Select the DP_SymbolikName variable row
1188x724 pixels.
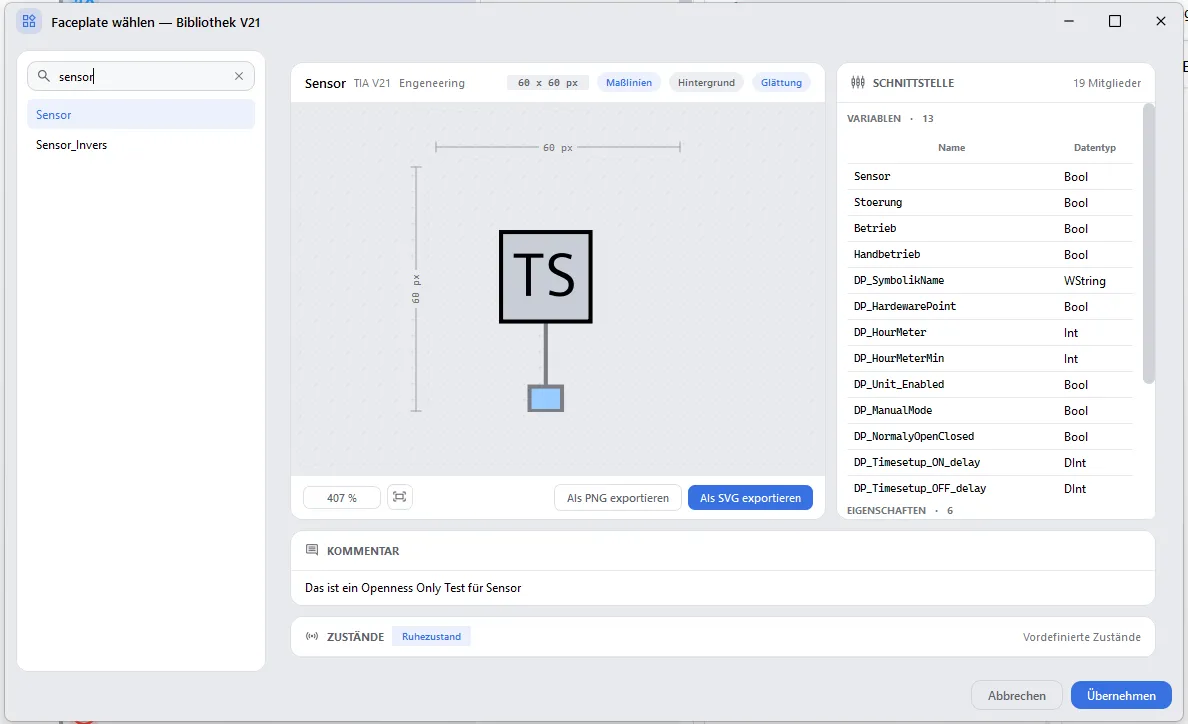click(x=989, y=280)
